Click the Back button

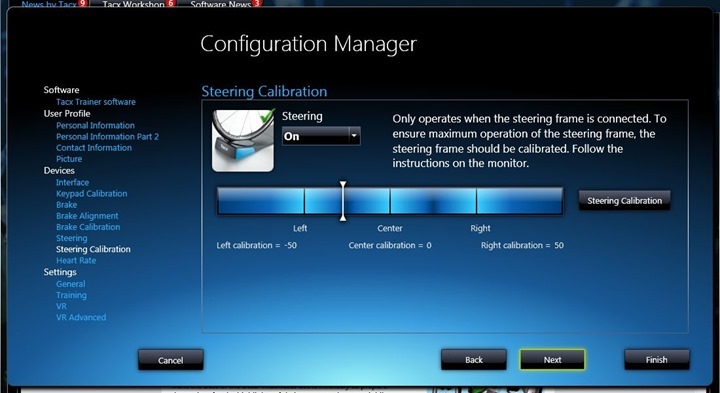tap(474, 359)
